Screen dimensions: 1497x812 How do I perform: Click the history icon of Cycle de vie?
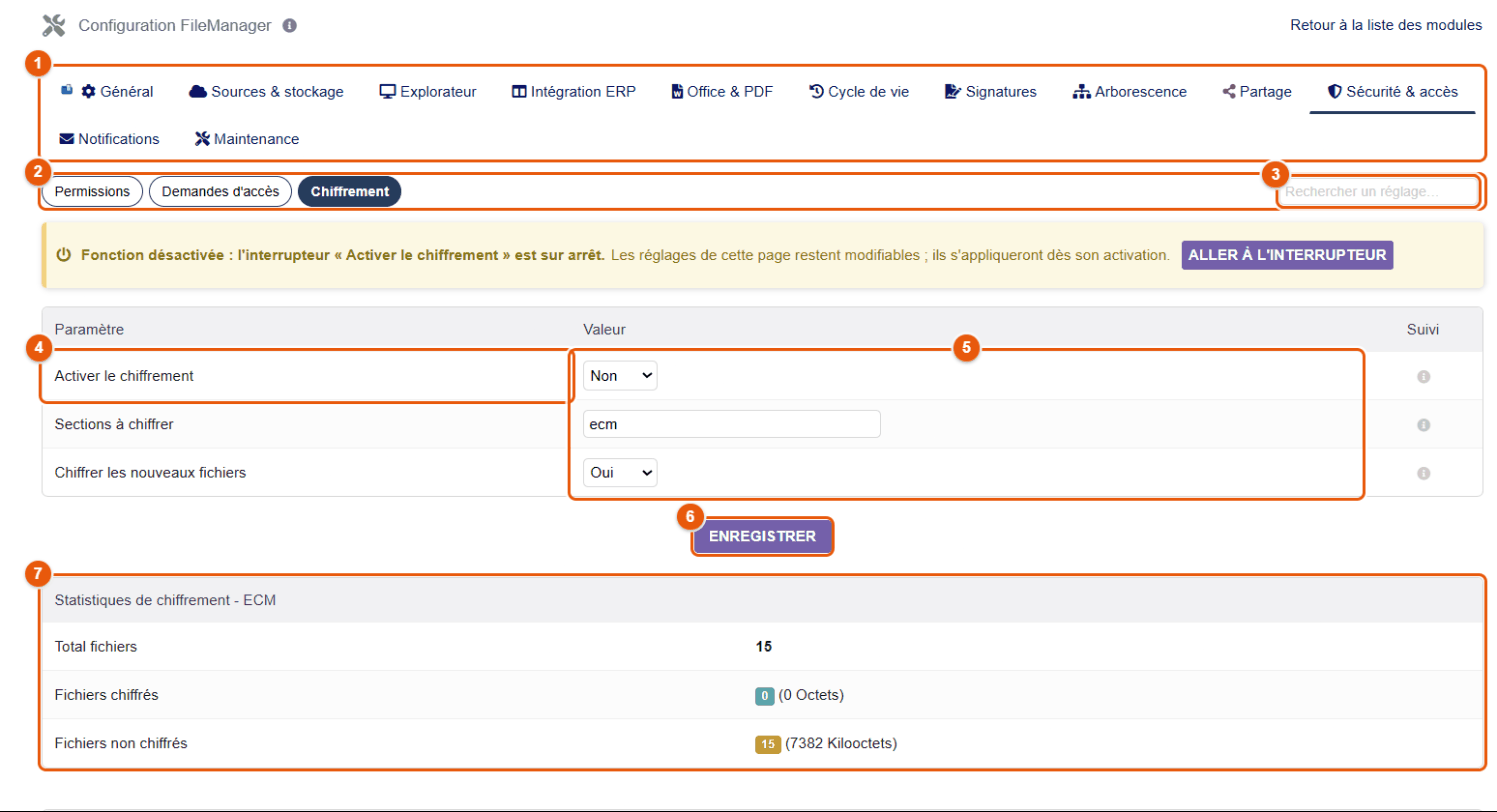[816, 92]
